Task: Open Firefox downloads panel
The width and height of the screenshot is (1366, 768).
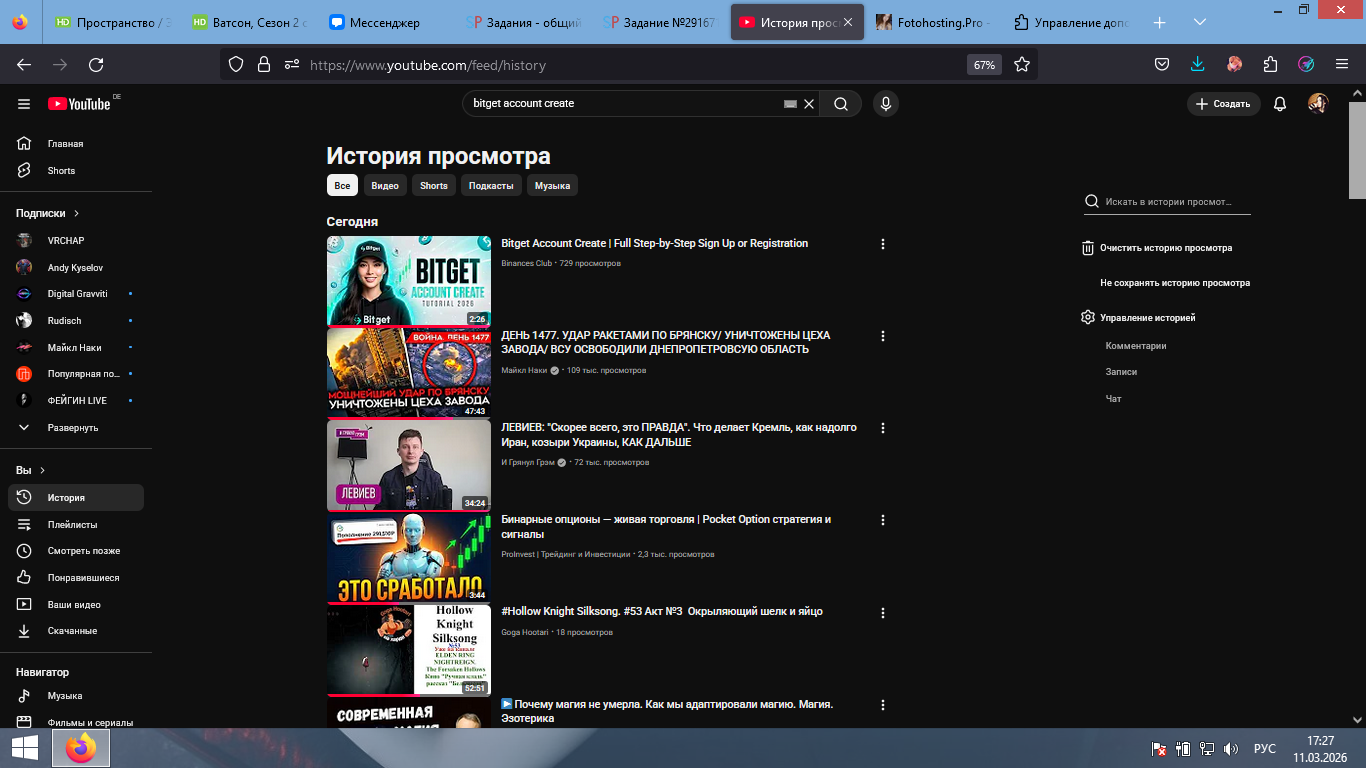Action: pyautogui.click(x=1198, y=65)
